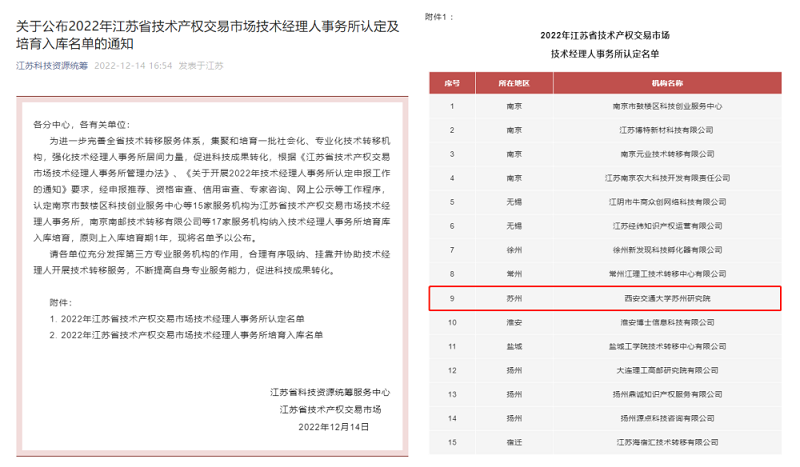Select 南京市鼓楼区科技创业服务中心 in row 1
800x467 pixels.
coord(667,106)
